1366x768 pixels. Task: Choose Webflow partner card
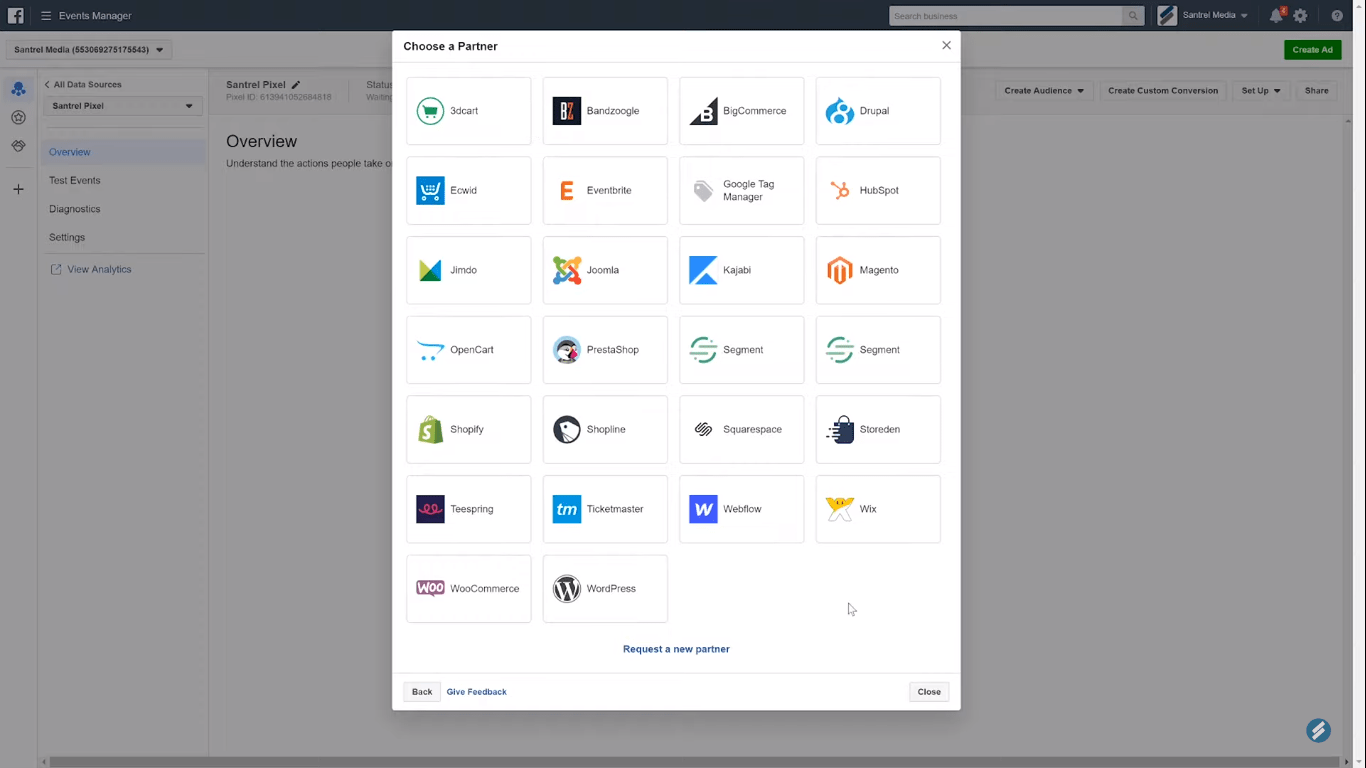tap(741, 509)
